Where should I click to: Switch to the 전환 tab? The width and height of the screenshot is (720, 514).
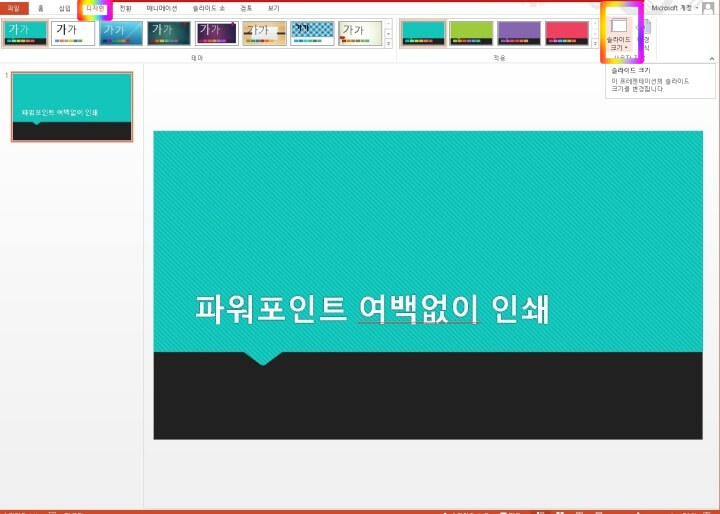(x=125, y=8)
